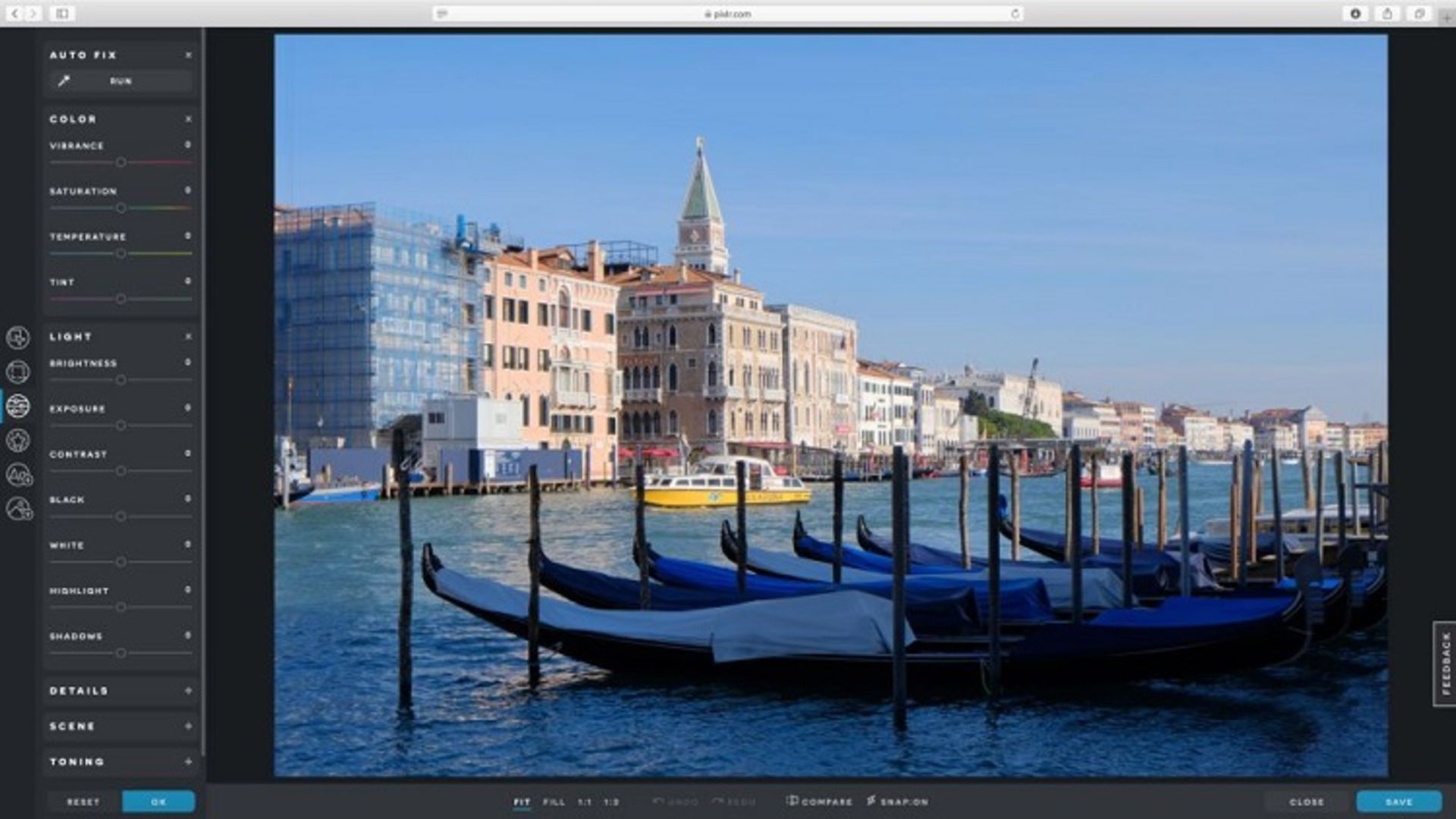
Task: Open the Add Text tool icon
Action: click(18, 475)
